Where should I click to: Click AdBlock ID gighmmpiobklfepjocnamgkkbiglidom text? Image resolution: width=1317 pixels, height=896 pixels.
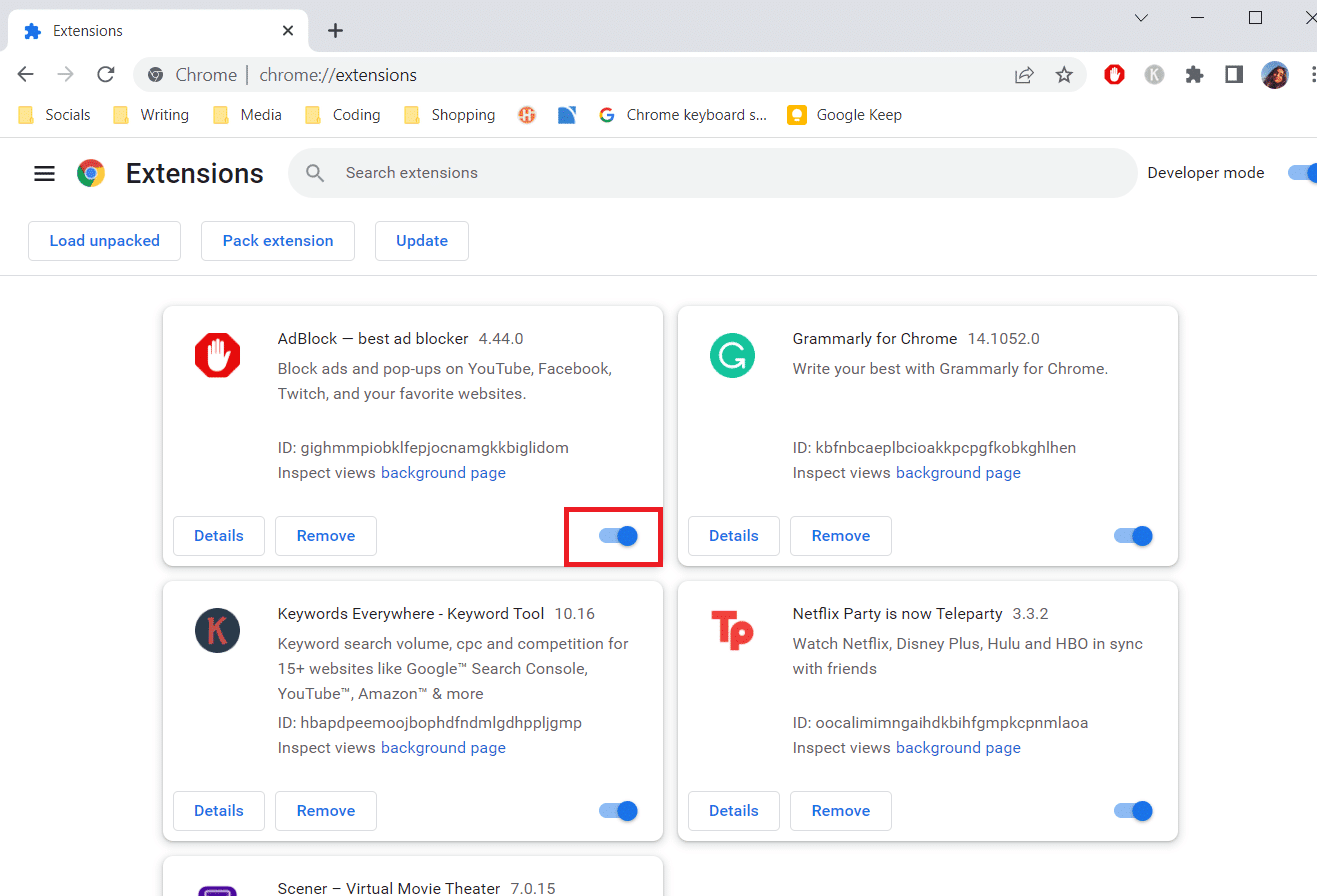(x=423, y=448)
